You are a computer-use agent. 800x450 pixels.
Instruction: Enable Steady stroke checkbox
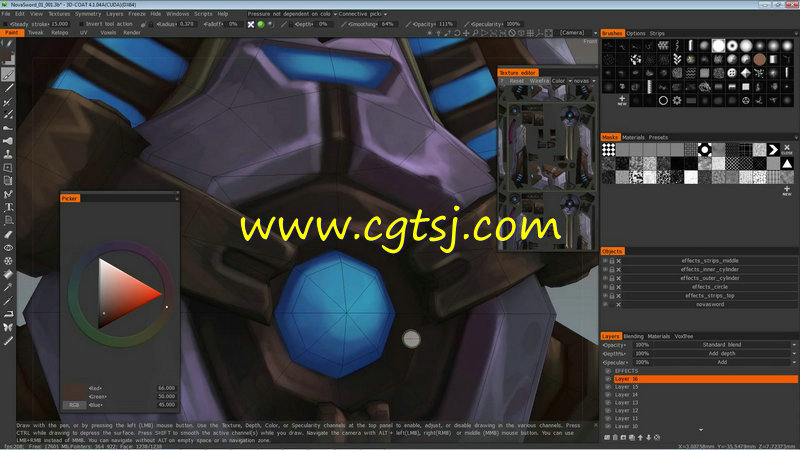[x=6, y=24]
